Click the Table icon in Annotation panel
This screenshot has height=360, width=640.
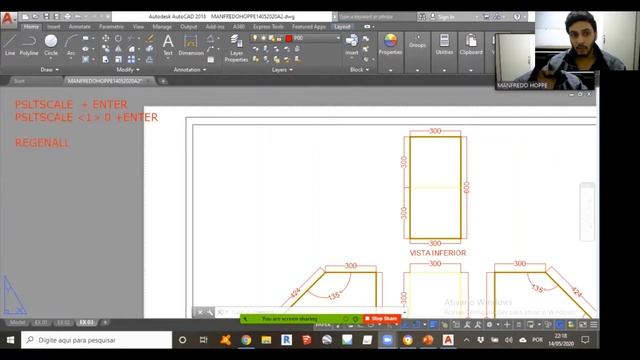pos(211,60)
